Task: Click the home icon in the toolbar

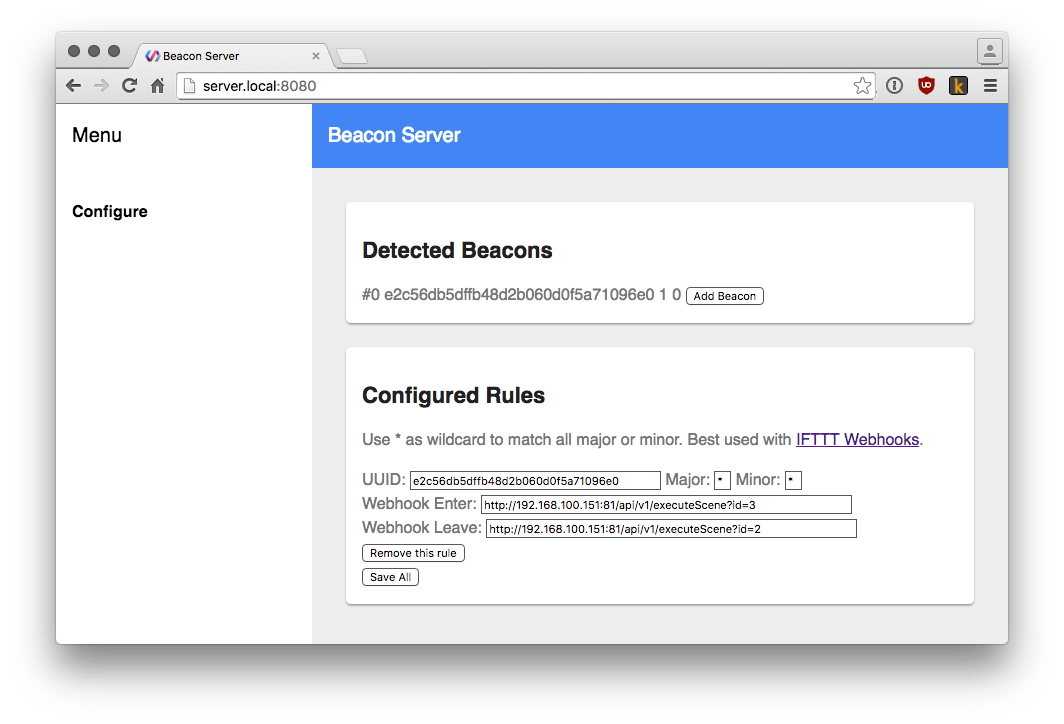Action: [157, 85]
